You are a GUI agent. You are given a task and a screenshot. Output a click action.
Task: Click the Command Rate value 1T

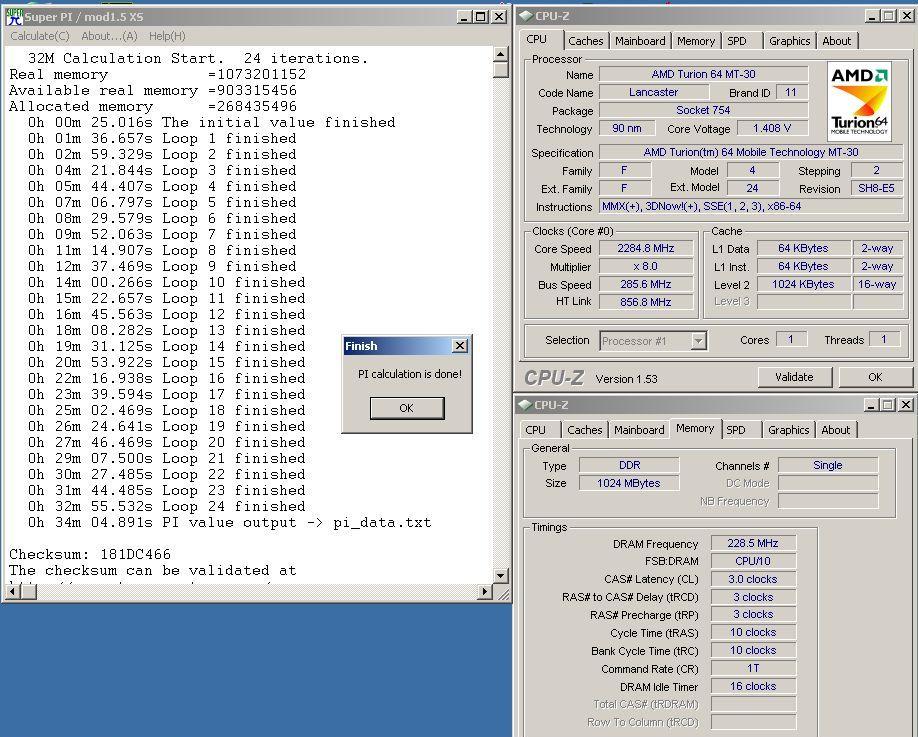tap(753, 668)
